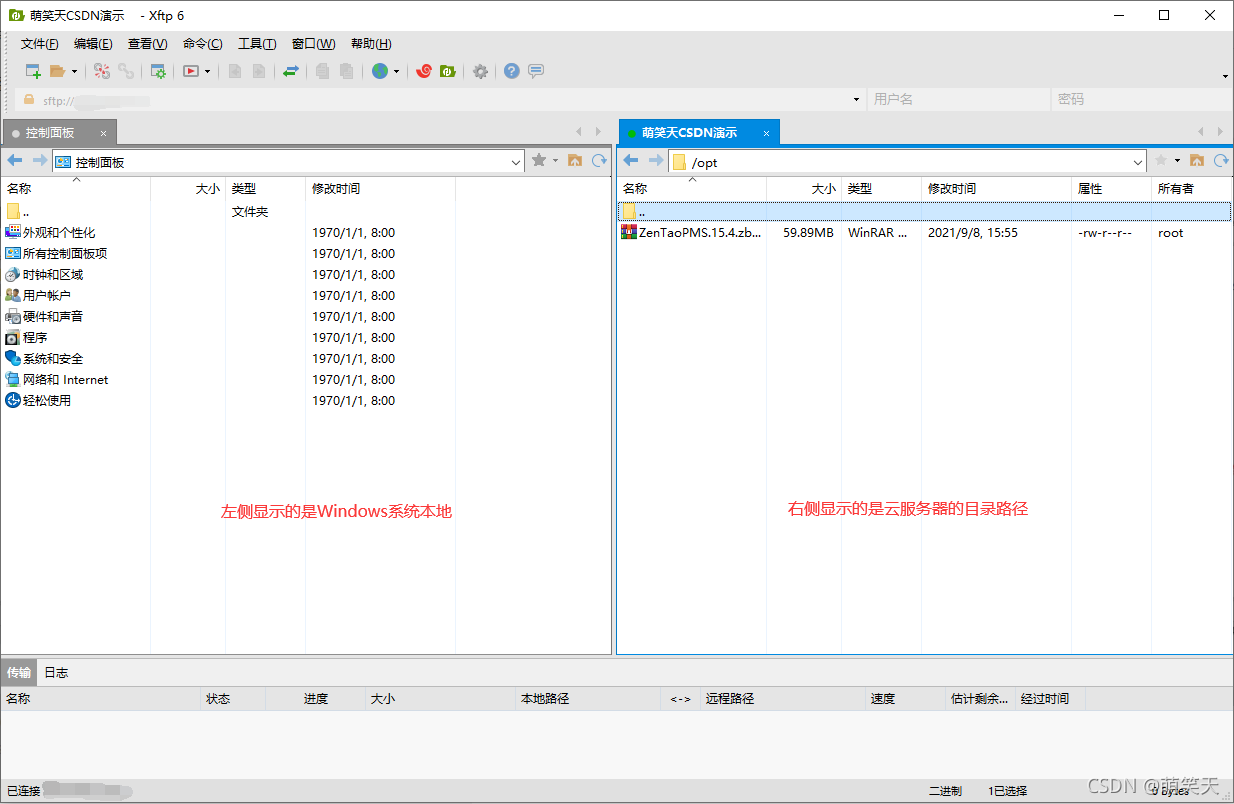Click the New Session toolbar icon

33,71
